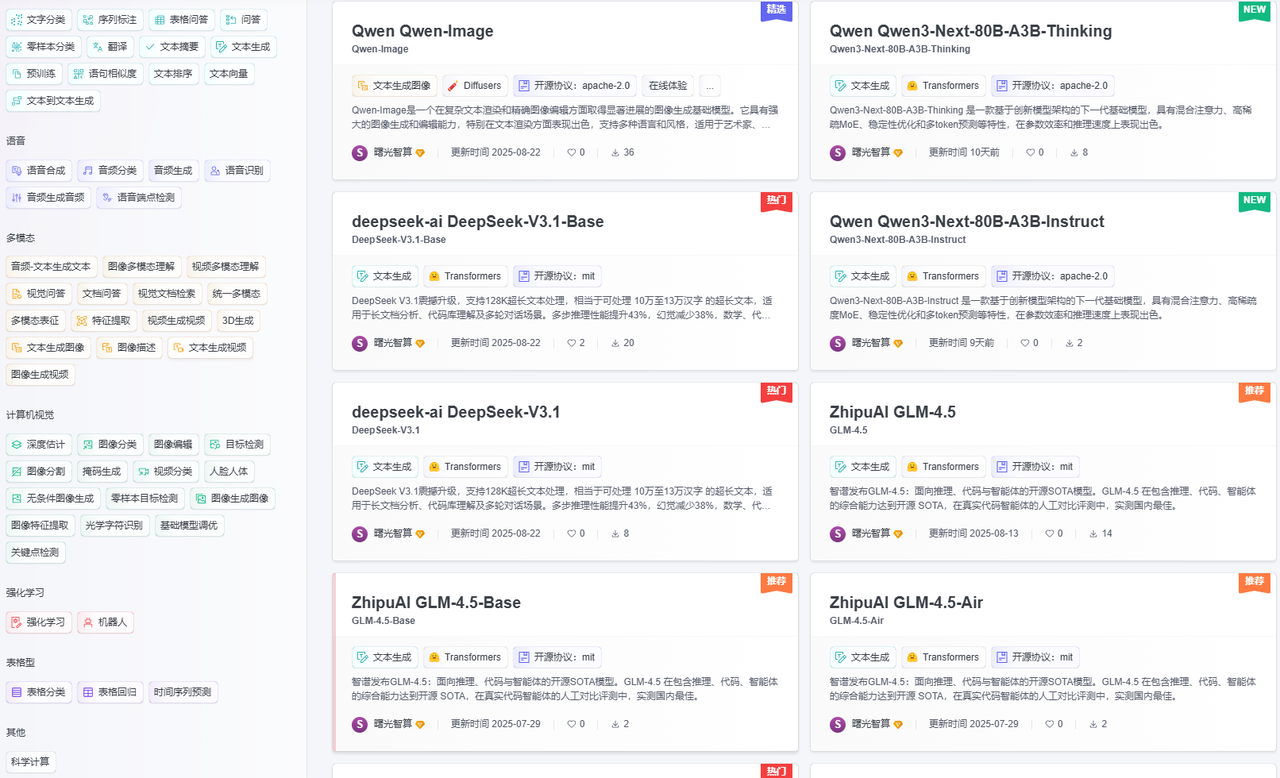Screen dimensions: 1280x778
Task: Click the download icon on the GLM-4.5-Base card
Action: pyautogui.click(x=614, y=724)
